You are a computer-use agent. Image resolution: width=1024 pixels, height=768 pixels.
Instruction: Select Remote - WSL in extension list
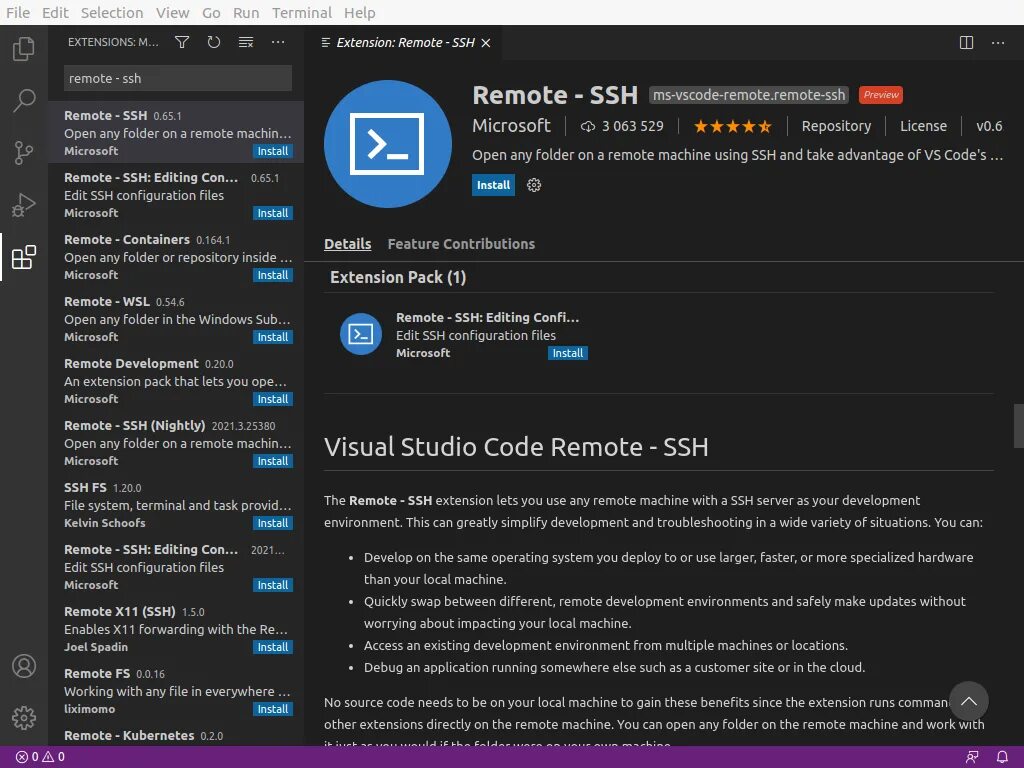tap(176, 319)
